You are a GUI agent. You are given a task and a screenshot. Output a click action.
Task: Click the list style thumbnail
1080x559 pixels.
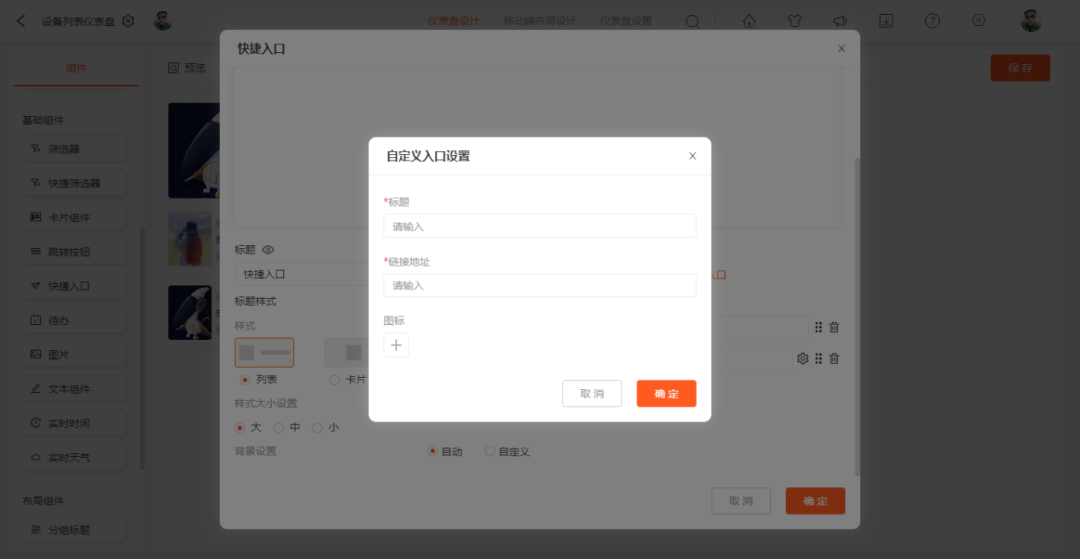click(x=264, y=352)
